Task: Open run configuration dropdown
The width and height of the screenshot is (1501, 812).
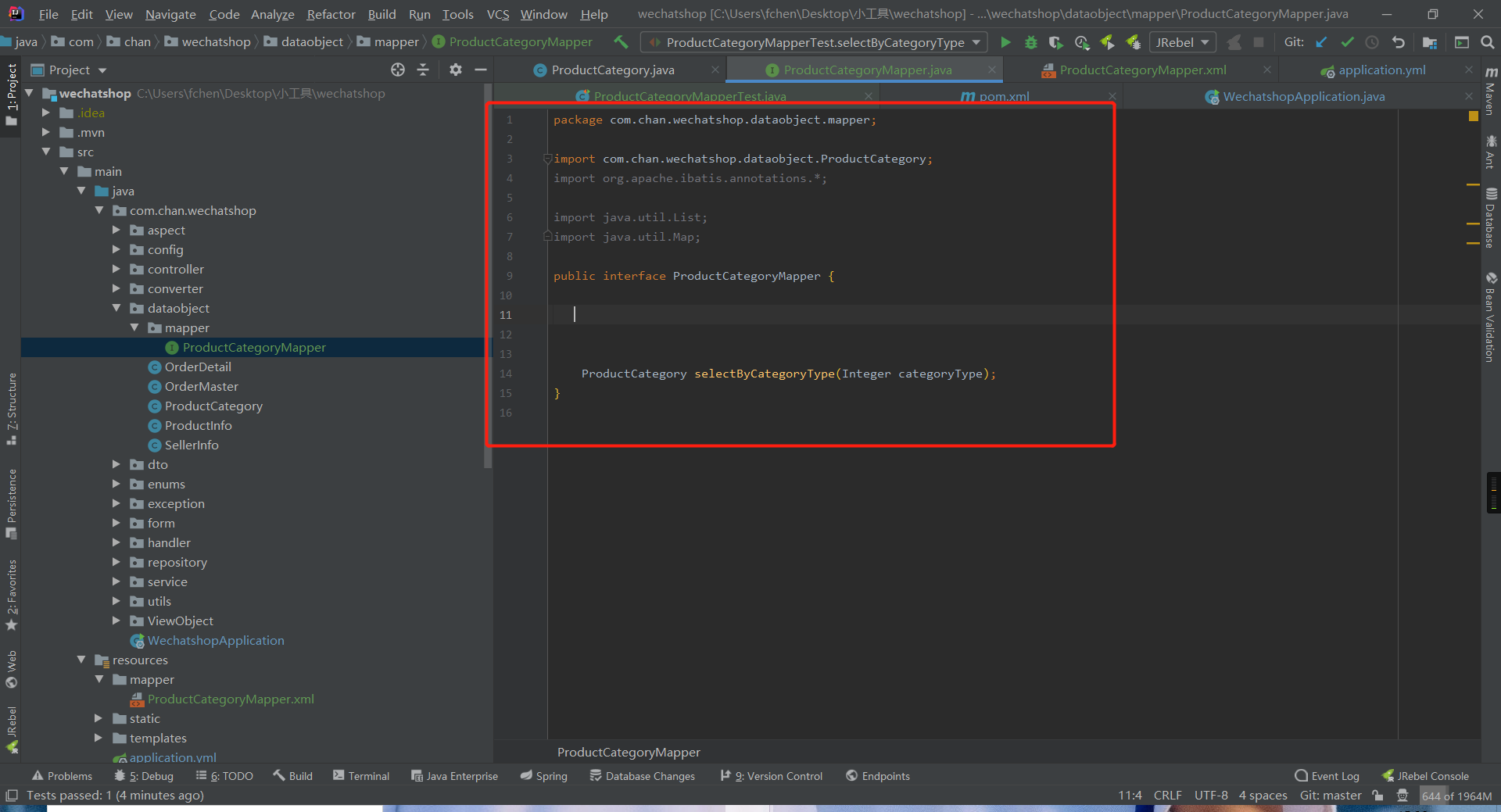Action: coord(813,42)
